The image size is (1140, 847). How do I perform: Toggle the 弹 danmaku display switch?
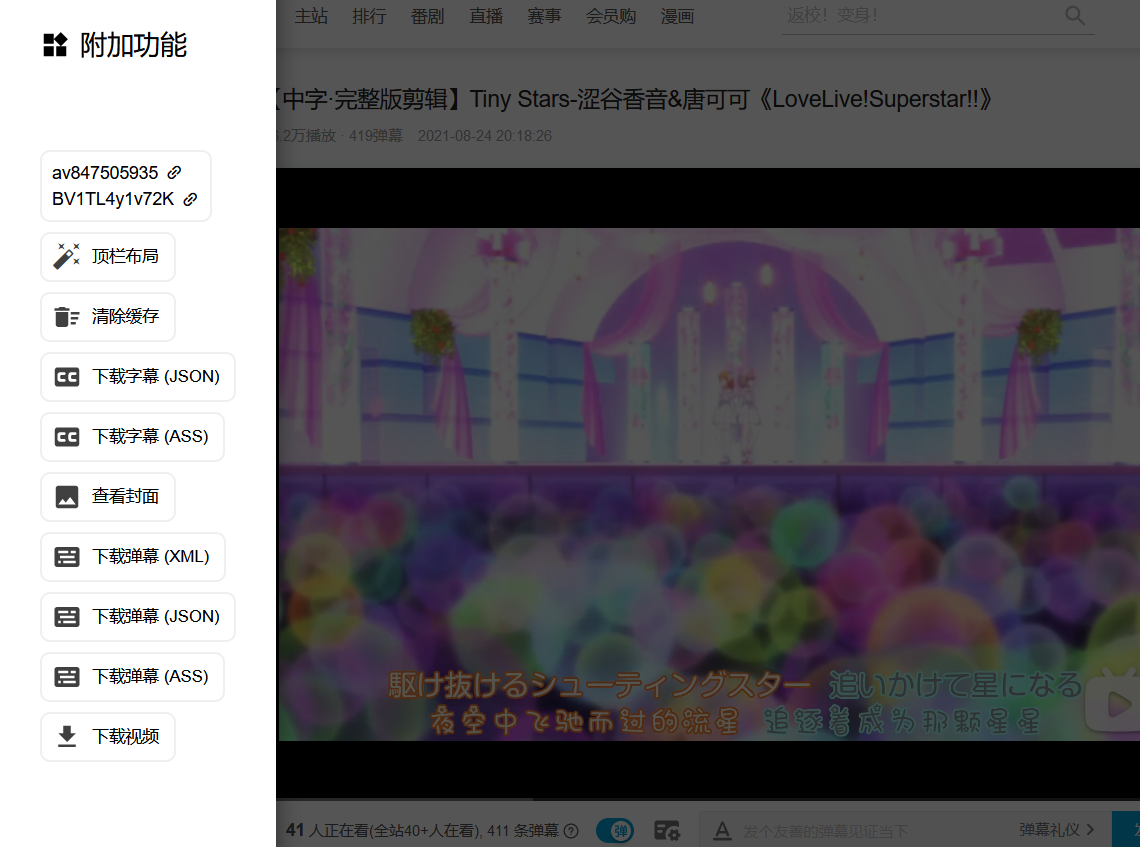coord(614,830)
